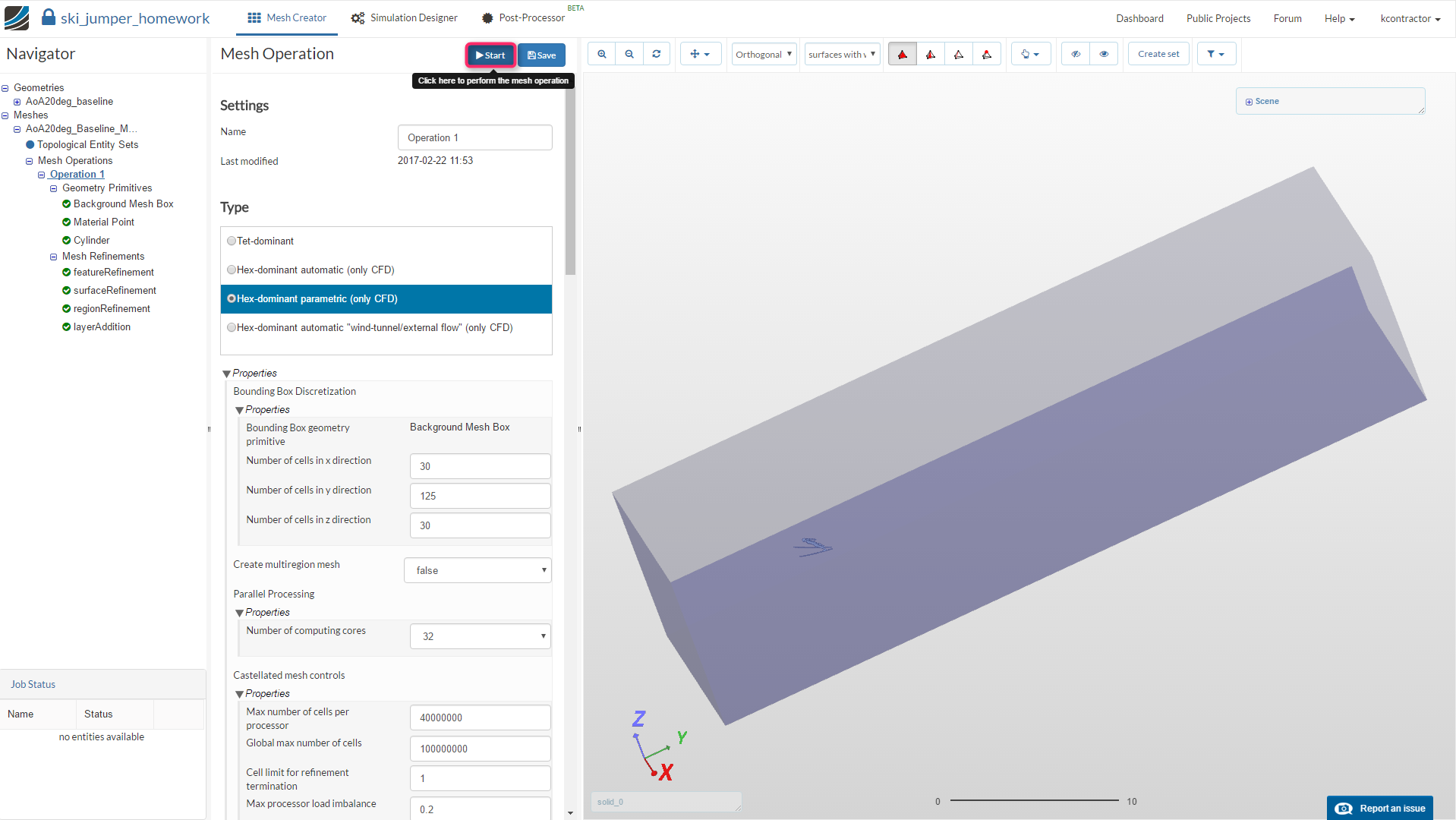Click the Create set button
Screen dimensions: 1456x820
(x=1158, y=54)
